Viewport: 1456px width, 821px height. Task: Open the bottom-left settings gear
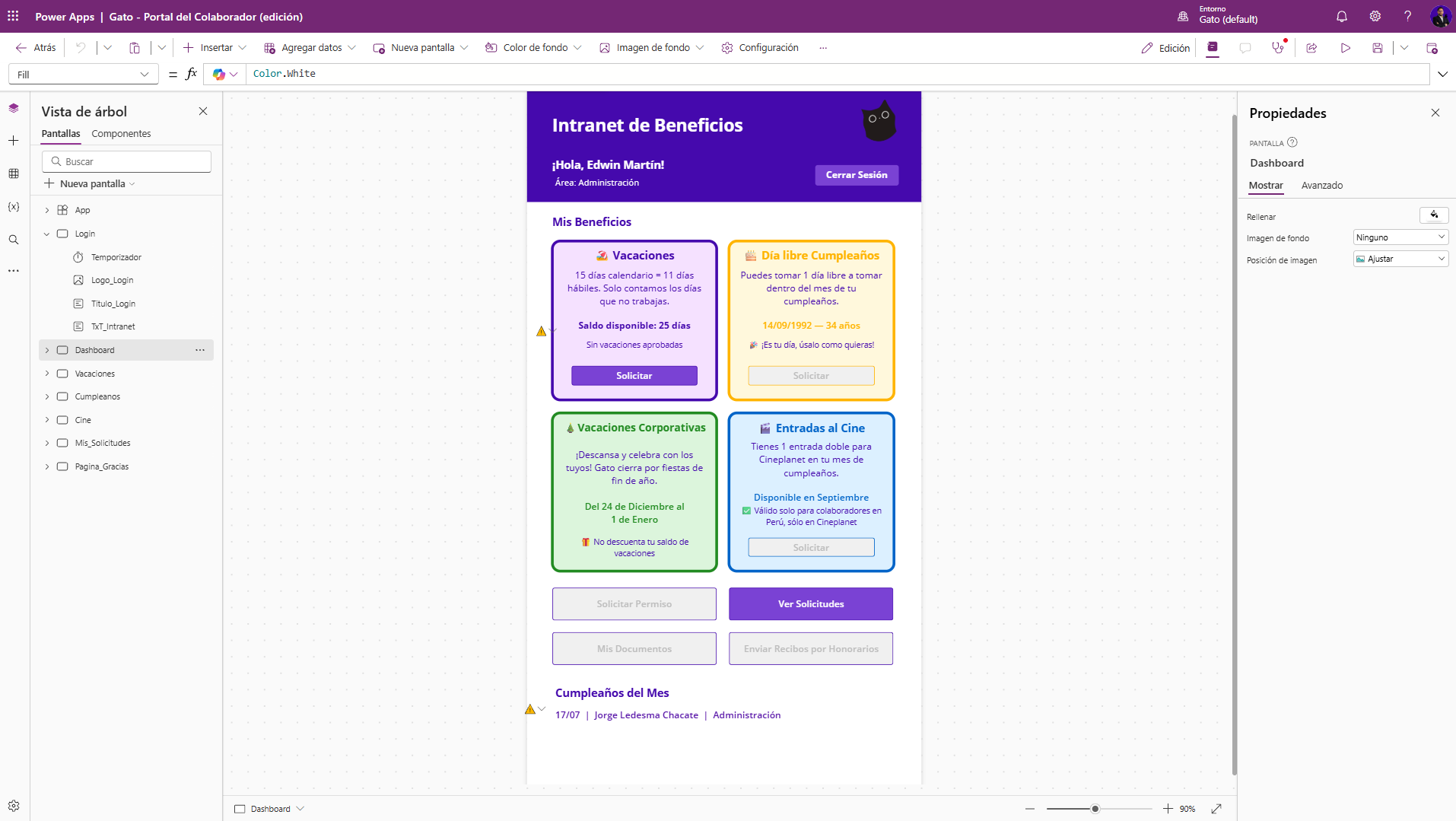(x=14, y=806)
